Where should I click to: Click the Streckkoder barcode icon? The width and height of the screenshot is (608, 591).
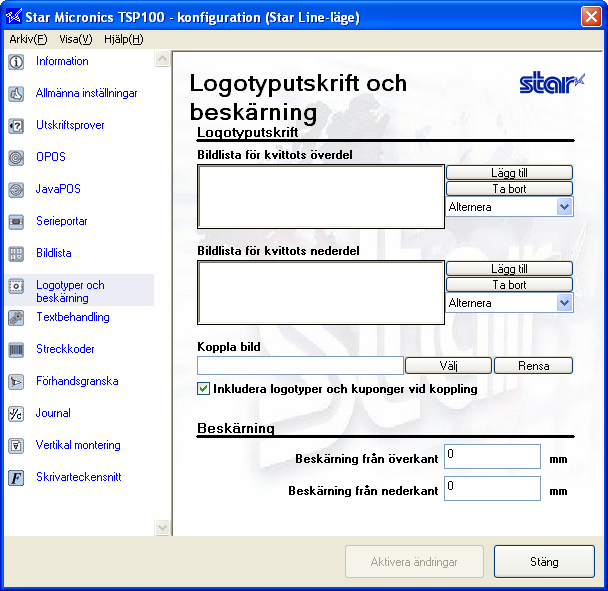pyautogui.click(x=16, y=349)
